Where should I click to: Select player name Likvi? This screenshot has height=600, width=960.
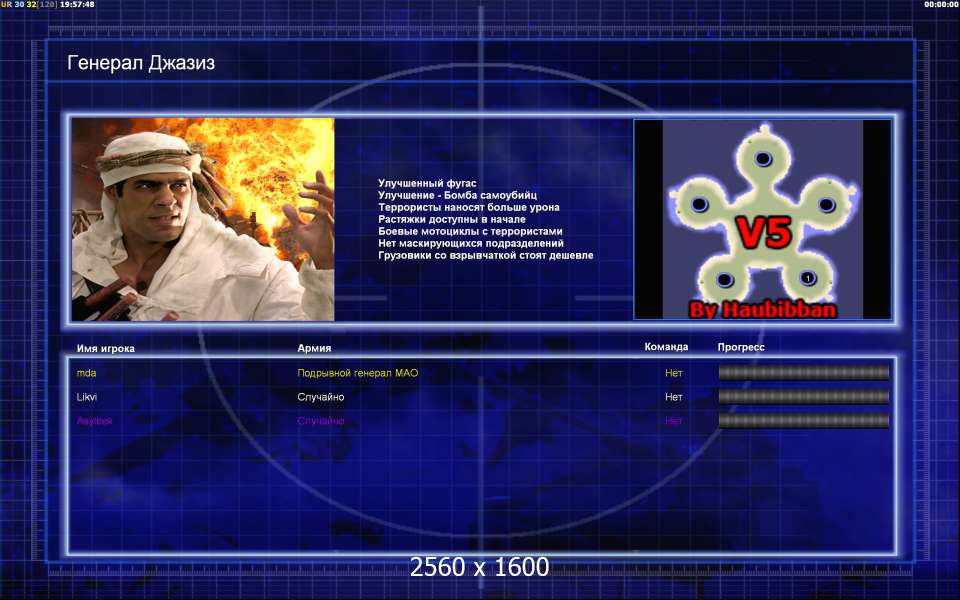point(87,397)
